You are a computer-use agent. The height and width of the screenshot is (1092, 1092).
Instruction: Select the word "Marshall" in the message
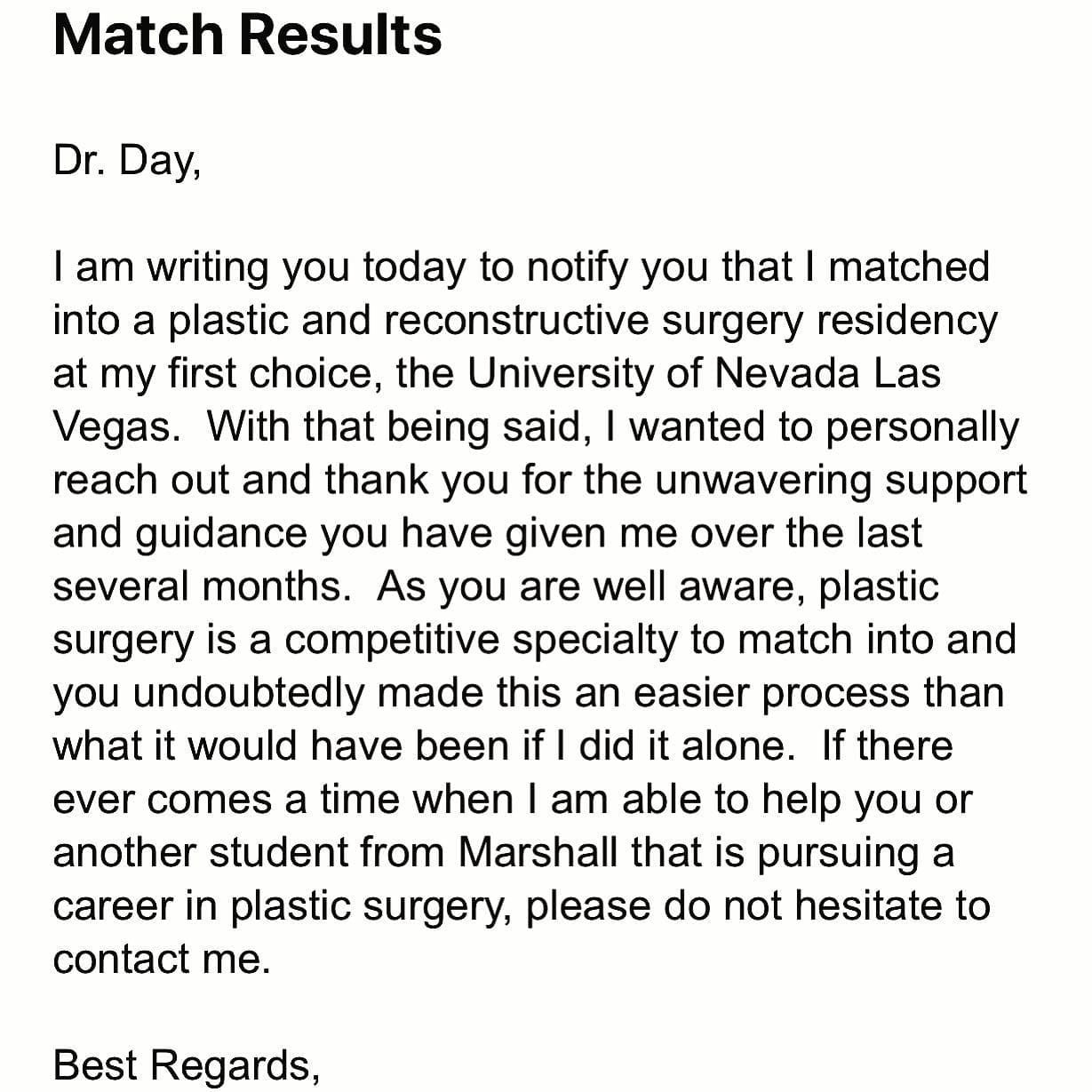point(538,853)
